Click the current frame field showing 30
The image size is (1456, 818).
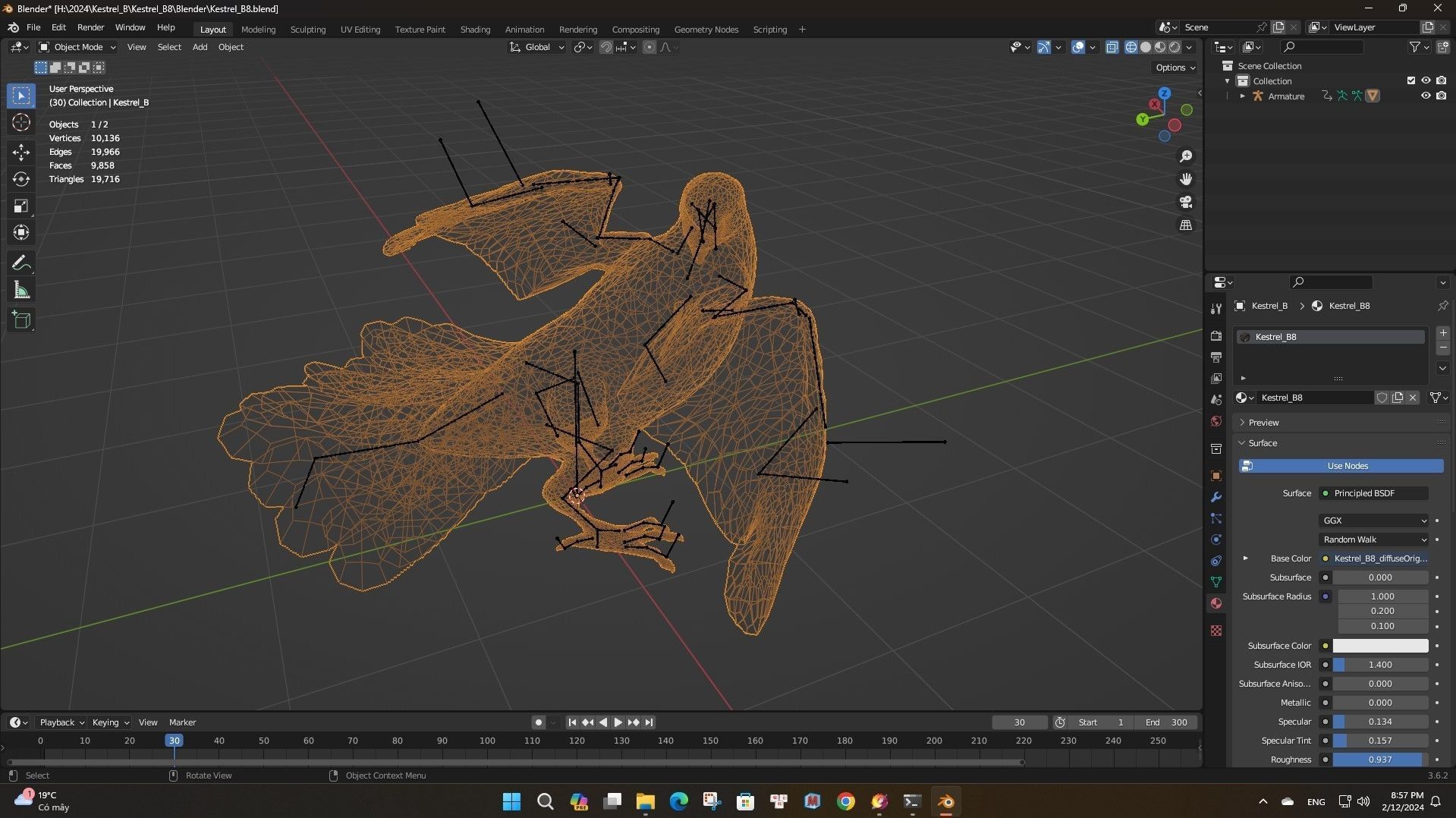point(1019,722)
